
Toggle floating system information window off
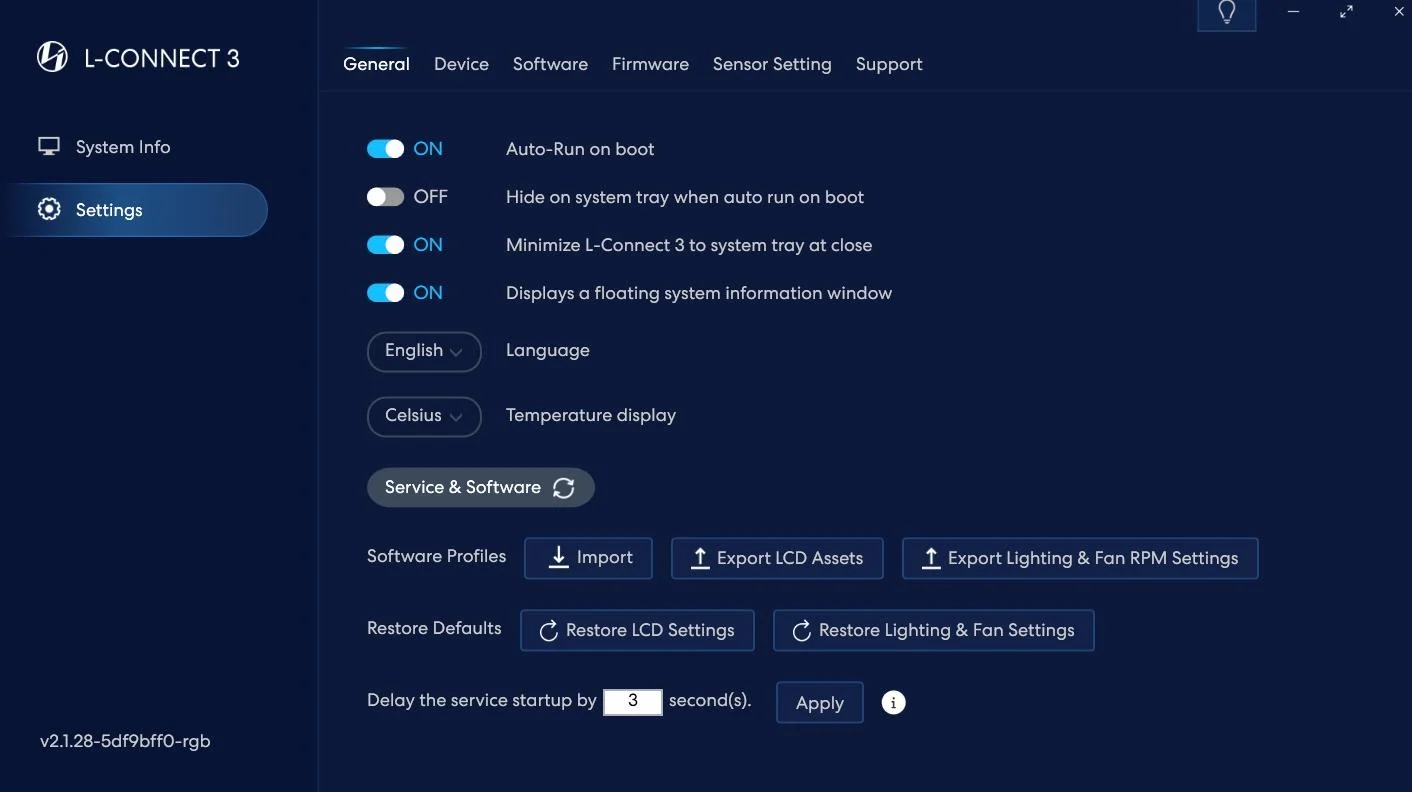(385, 293)
